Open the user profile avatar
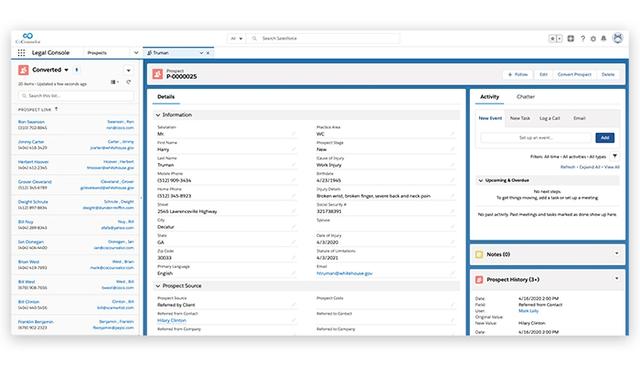 tap(618, 38)
